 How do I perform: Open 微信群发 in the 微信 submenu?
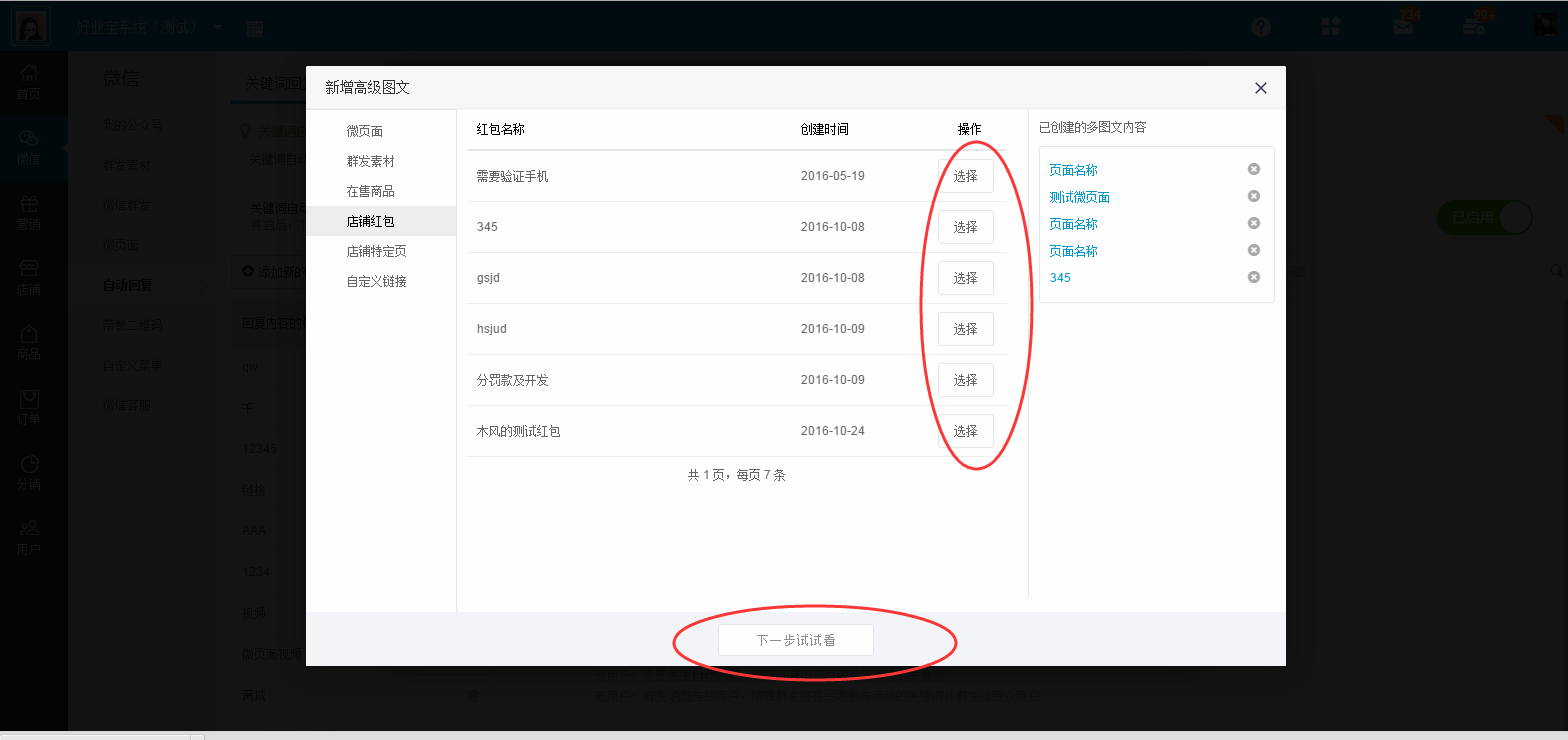[126, 205]
